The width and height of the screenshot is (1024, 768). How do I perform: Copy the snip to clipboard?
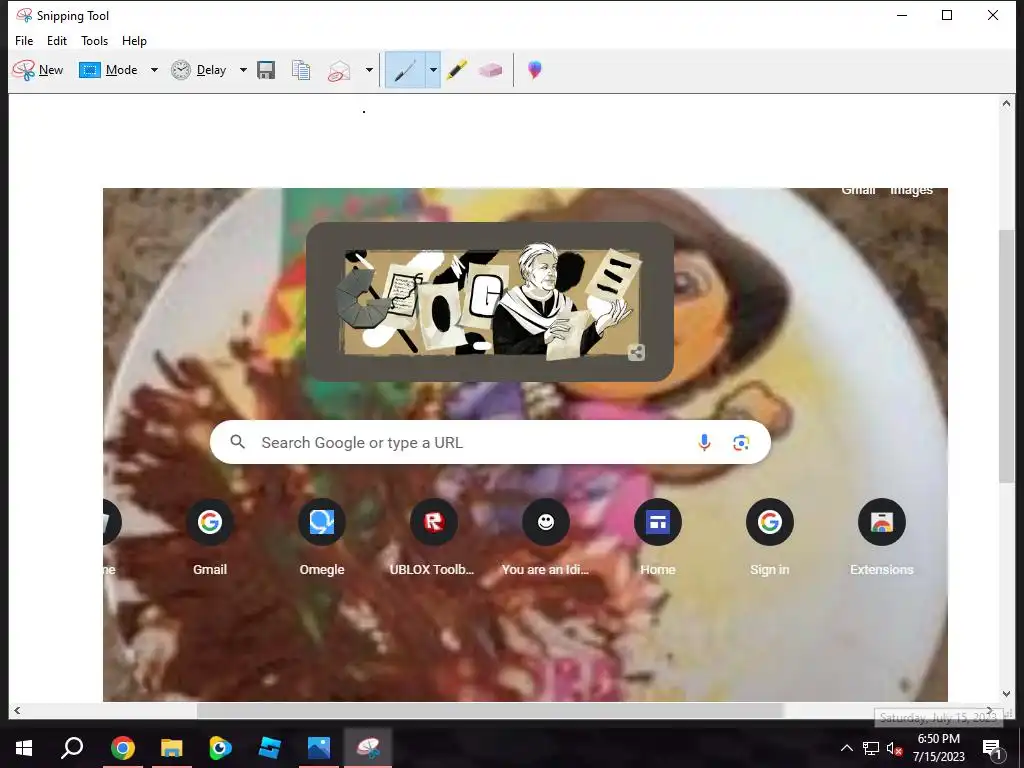301,70
